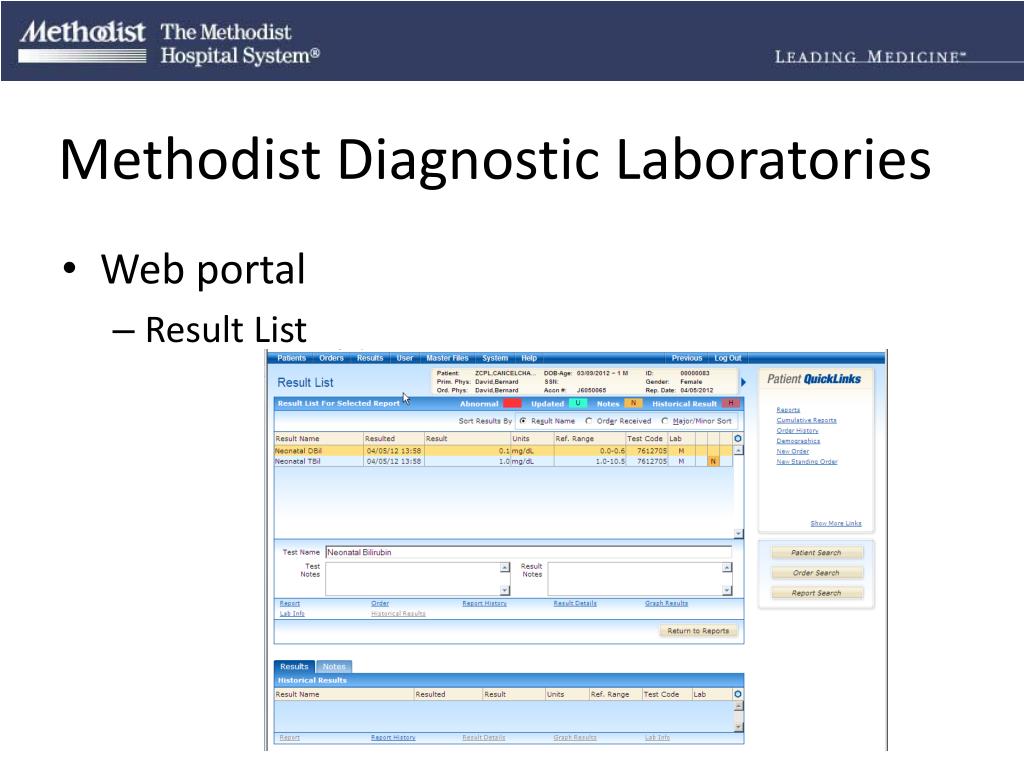This screenshot has height=768, width=1024.
Task: Click New Standing Order quick link
Action: (x=807, y=462)
